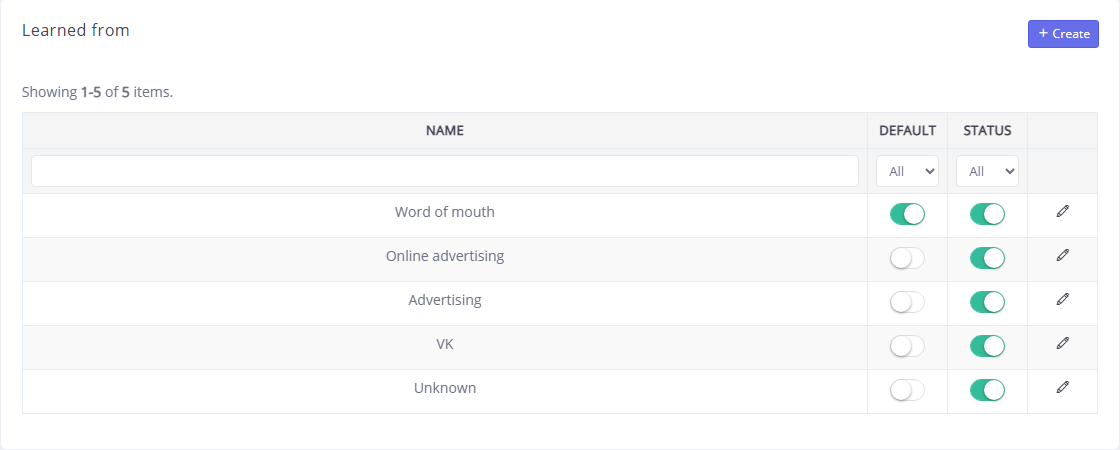Set Online advertising as default
This screenshot has width=1120, height=450.
[907, 258]
